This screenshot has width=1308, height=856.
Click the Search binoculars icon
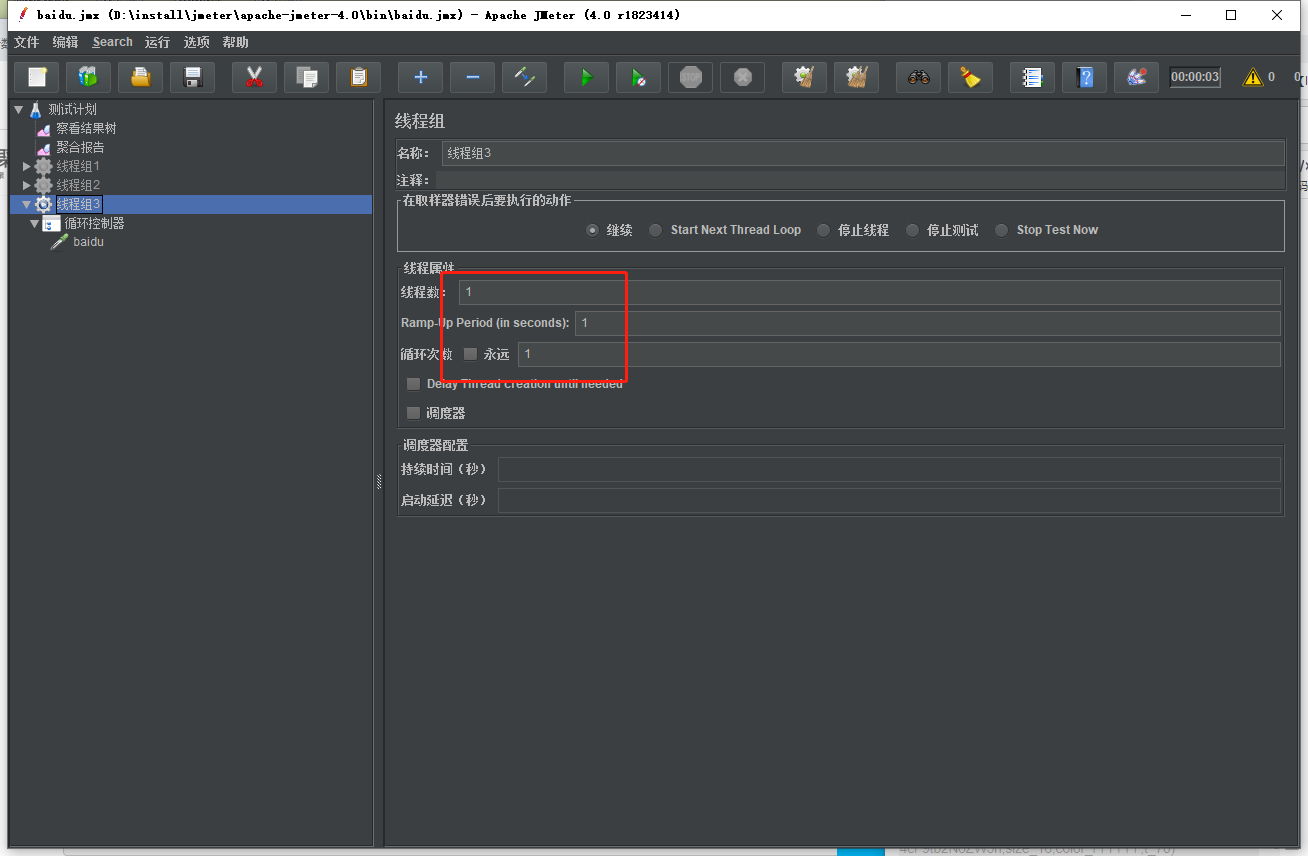pos(919,77)
